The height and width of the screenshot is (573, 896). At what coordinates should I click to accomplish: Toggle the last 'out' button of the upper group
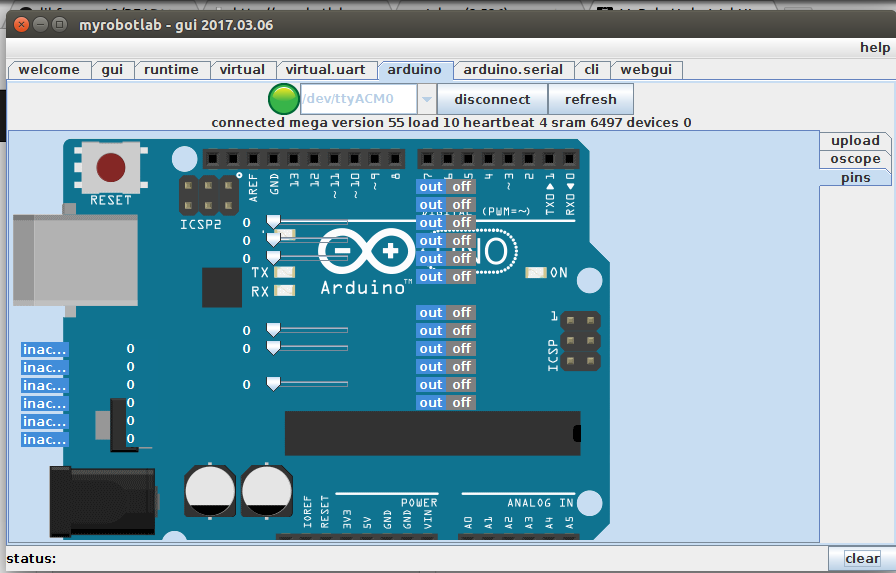click(431, 277)
